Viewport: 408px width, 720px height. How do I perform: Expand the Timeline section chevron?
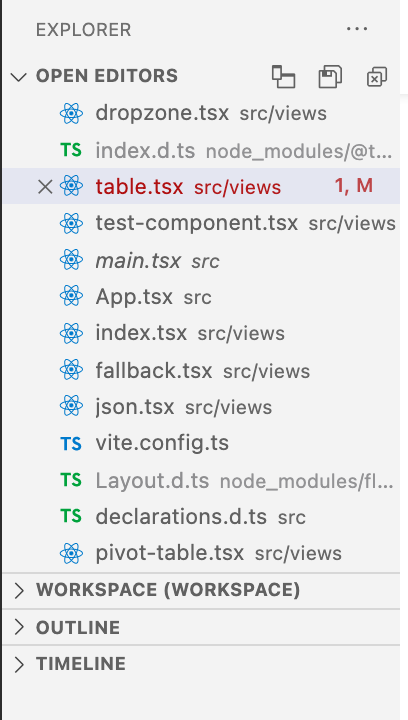click(19, 664)
